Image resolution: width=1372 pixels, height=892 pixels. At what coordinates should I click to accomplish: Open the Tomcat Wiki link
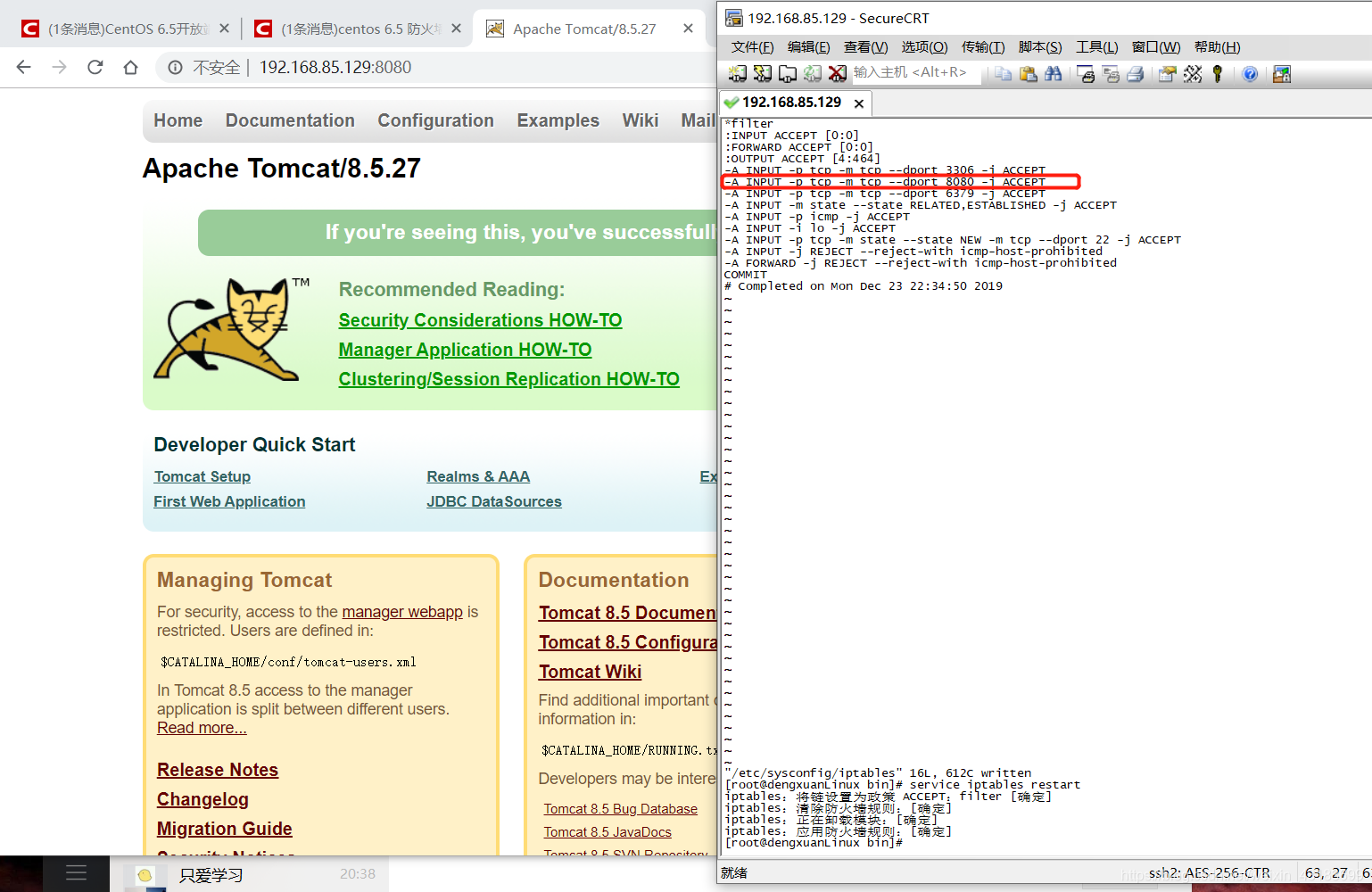tap(590, 672)
